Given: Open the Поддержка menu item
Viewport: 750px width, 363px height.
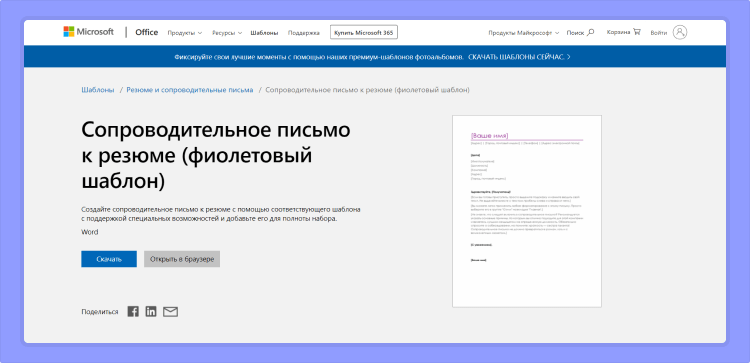Looking at the screenshot, I should [304, 33].
